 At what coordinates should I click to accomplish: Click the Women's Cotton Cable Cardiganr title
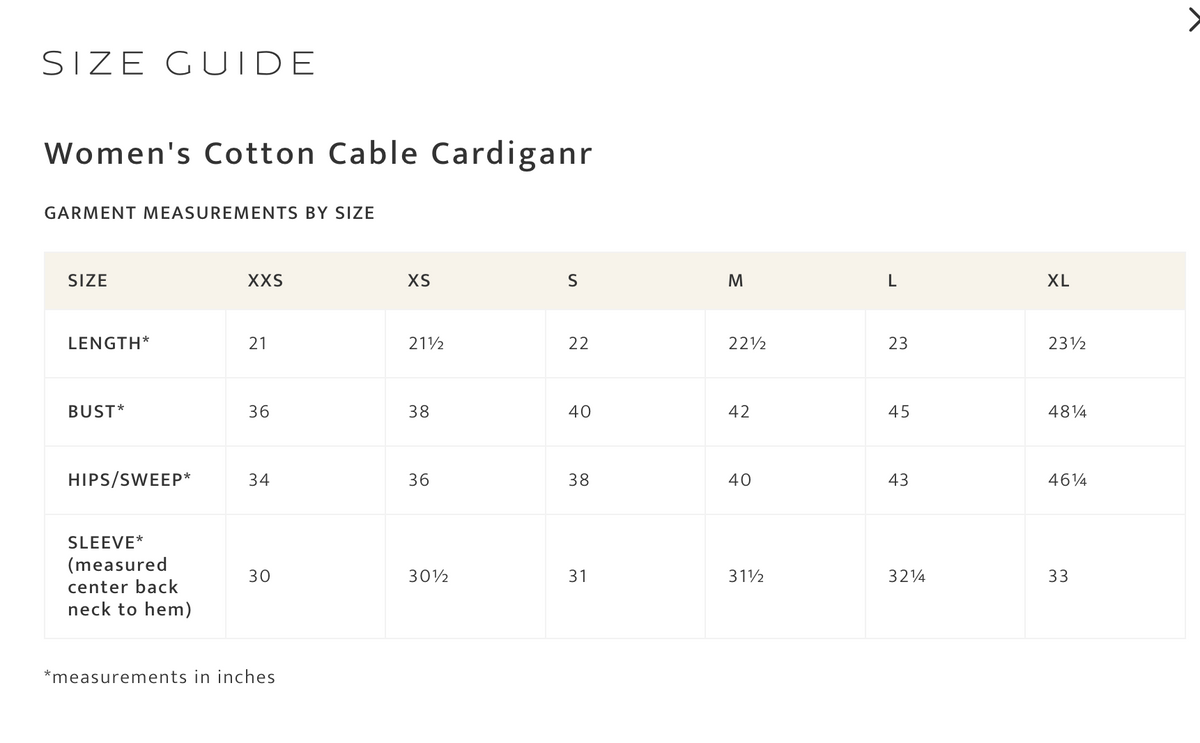click(318, 153)
